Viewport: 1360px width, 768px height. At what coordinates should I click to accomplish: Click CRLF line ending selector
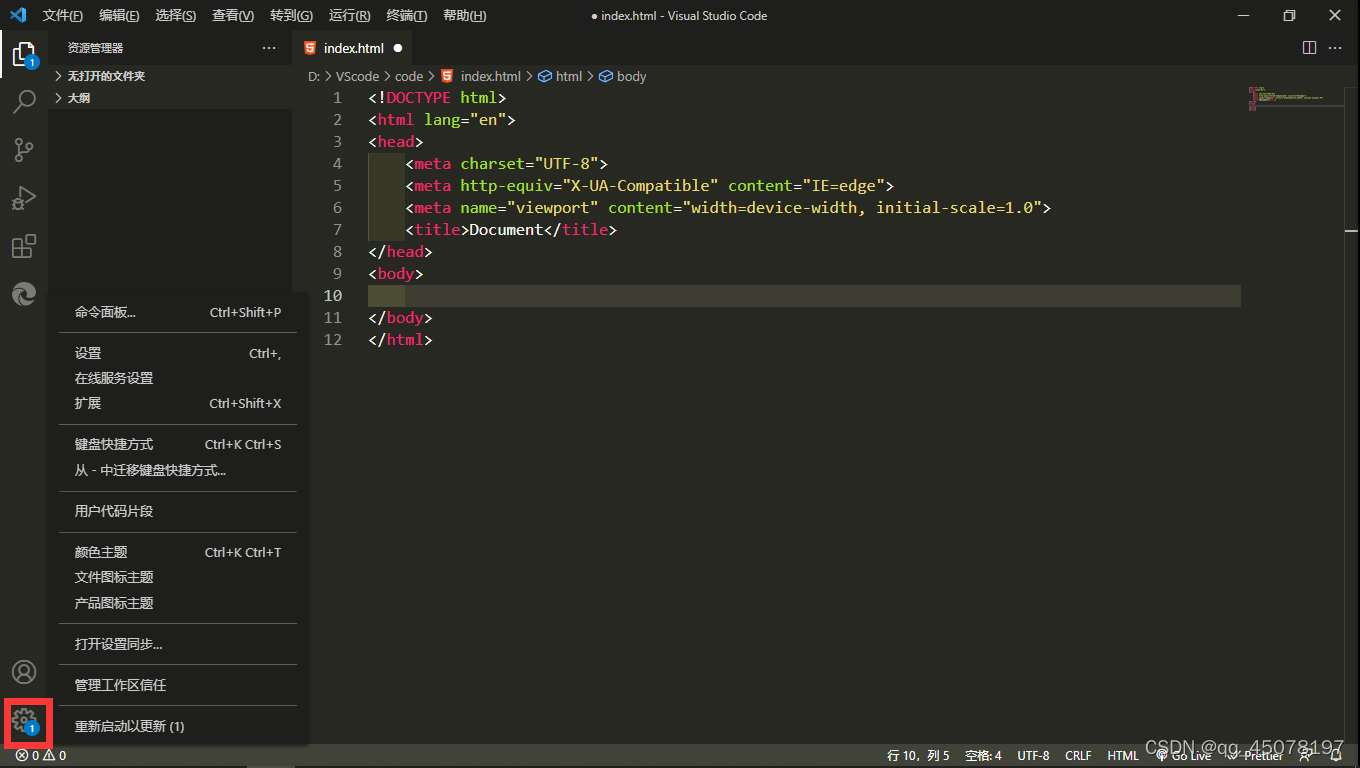click(x=1078, y=756)
